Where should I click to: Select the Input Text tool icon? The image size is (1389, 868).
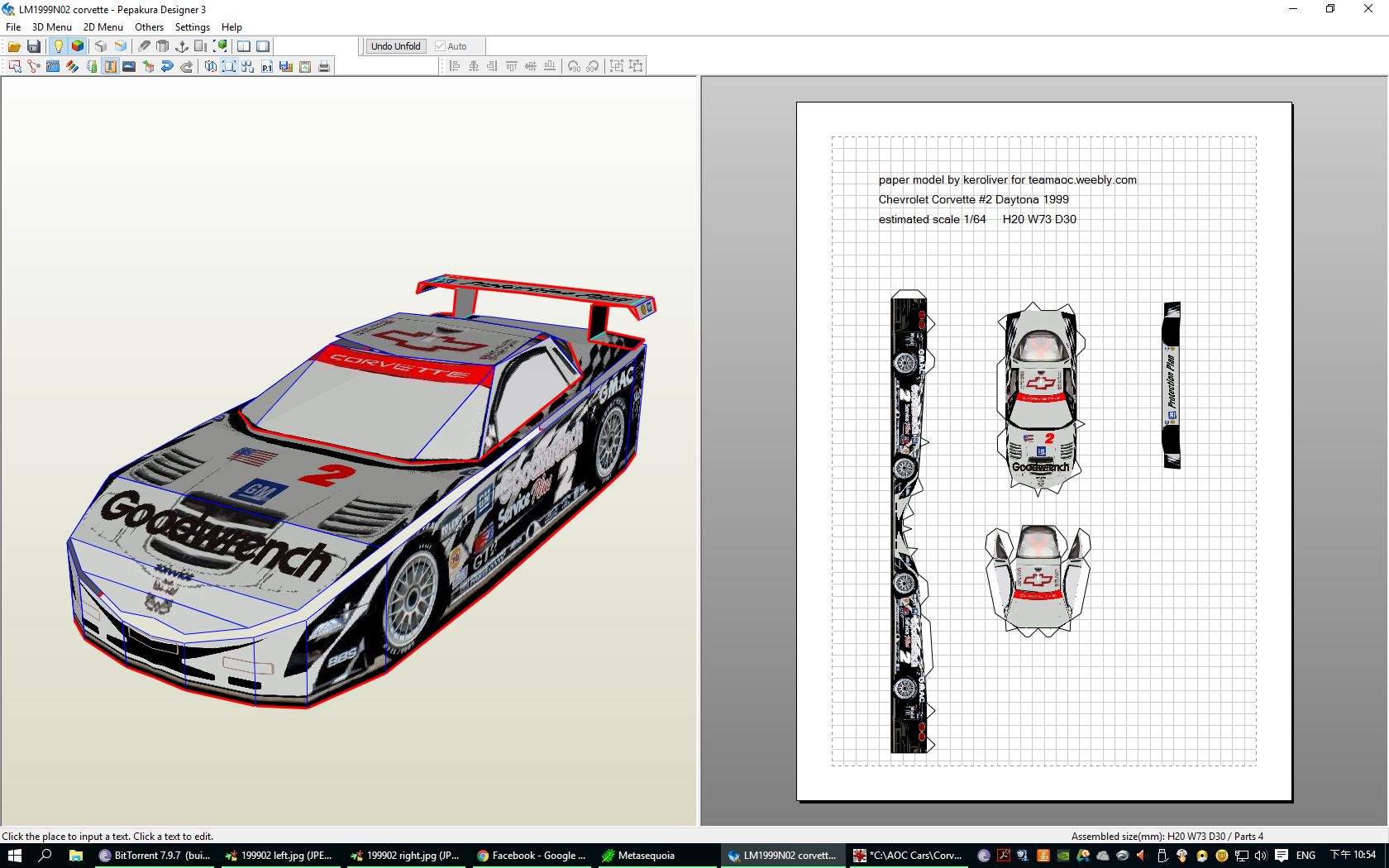point(110,66)
